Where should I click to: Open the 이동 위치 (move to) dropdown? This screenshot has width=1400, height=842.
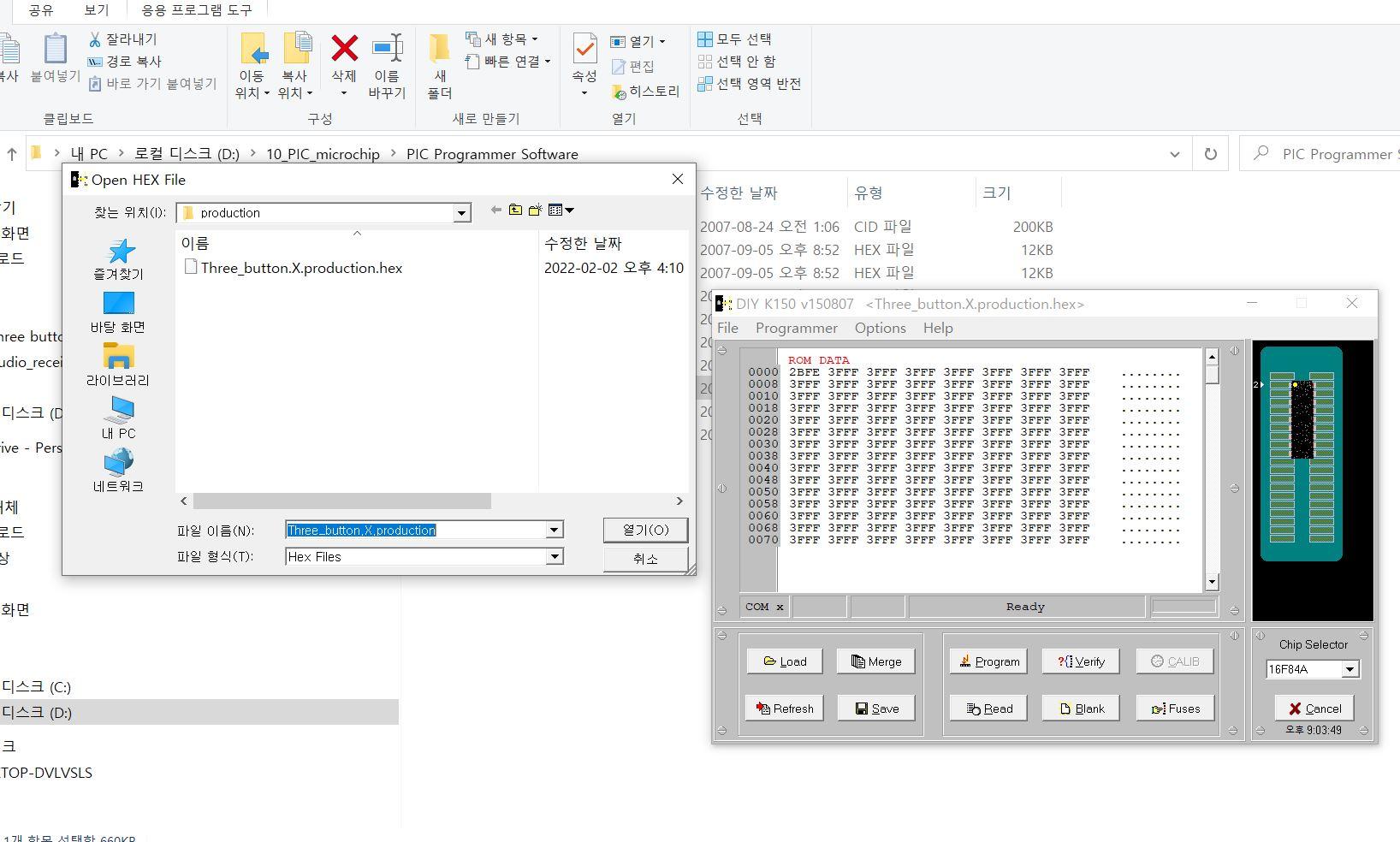[x=252, y=92]
